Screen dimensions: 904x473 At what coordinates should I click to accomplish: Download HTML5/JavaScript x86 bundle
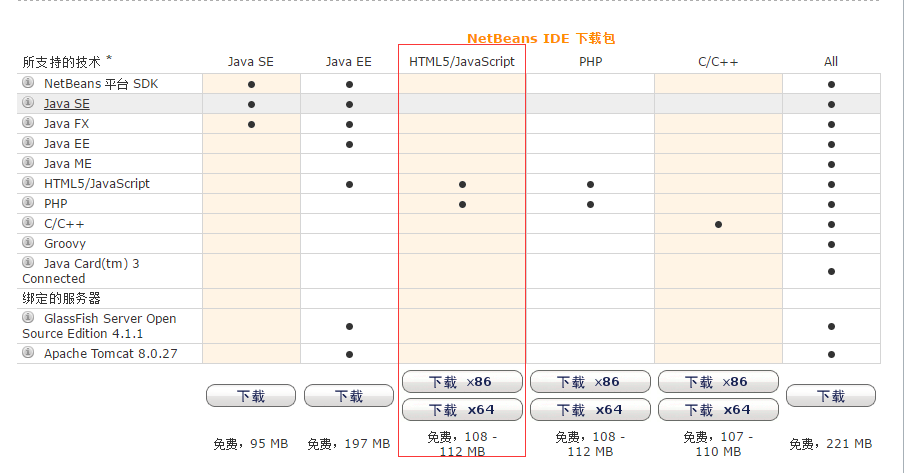(x=462, y=382)
